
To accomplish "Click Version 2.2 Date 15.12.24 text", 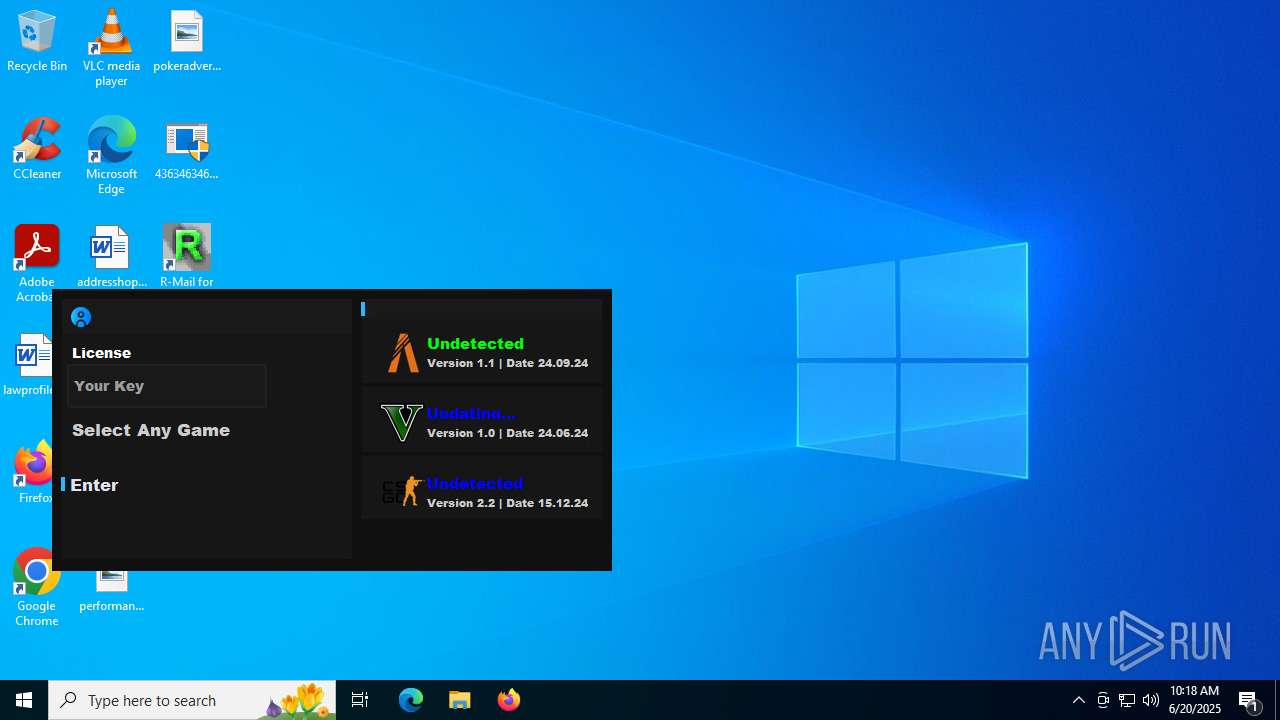I will 507,503.
